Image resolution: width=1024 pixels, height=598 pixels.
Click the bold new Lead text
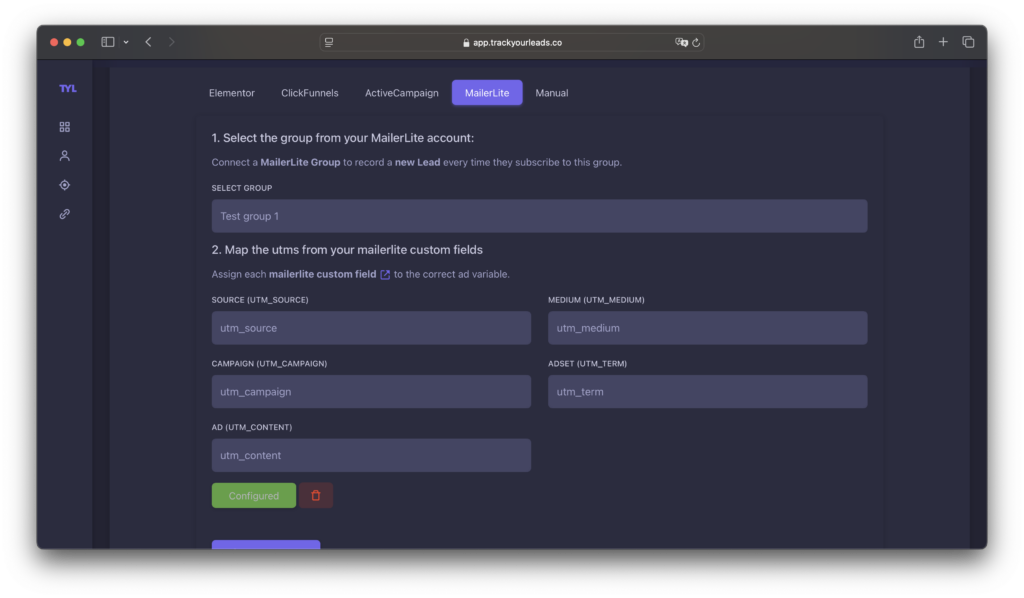(x=417, y=162)
